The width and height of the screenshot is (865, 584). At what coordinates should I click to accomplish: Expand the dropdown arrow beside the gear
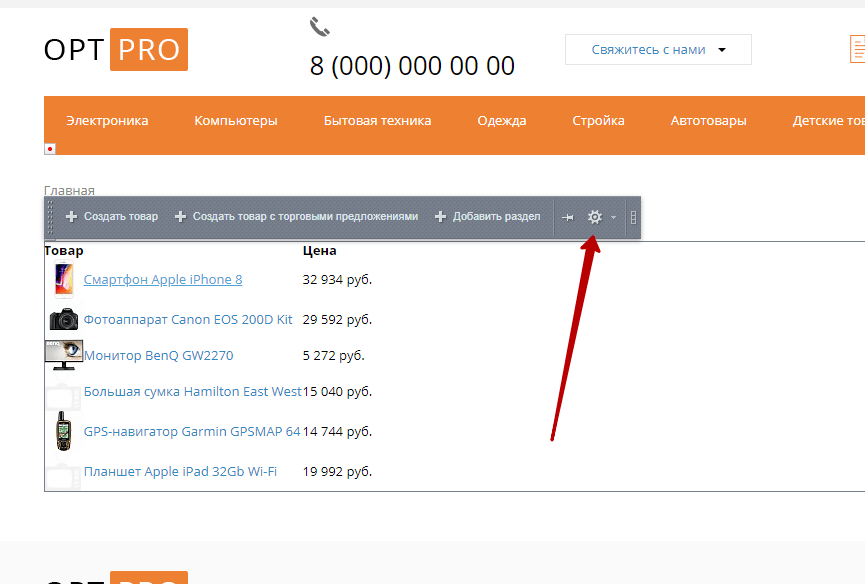click(x=613, y=217)
